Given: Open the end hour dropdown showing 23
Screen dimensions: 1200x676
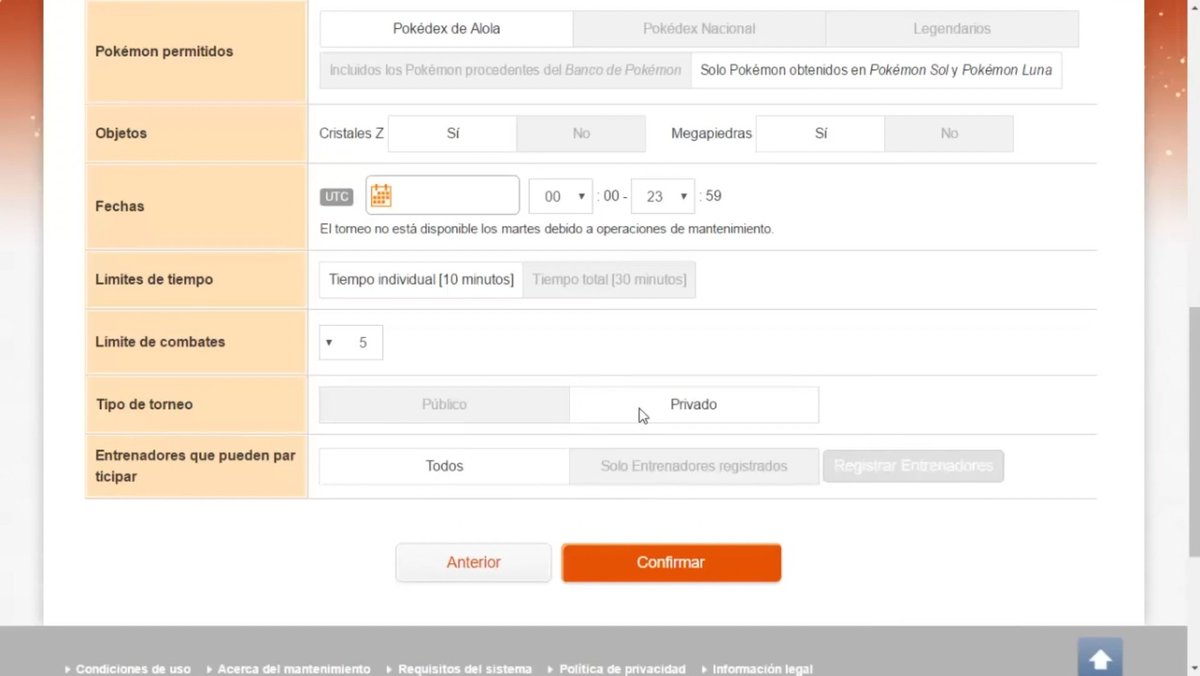Looking at the screenshot, I should pyautogui.click(x=663, y=196).
